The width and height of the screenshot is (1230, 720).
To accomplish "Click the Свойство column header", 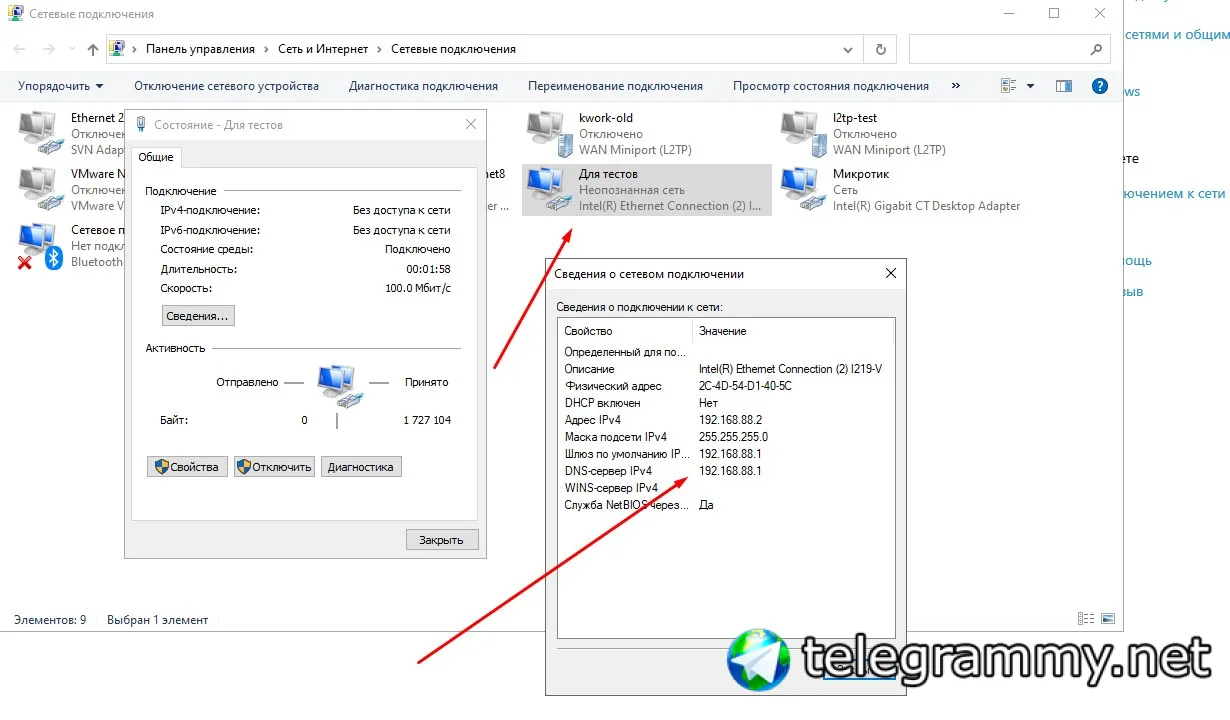I will pos(625,331).
